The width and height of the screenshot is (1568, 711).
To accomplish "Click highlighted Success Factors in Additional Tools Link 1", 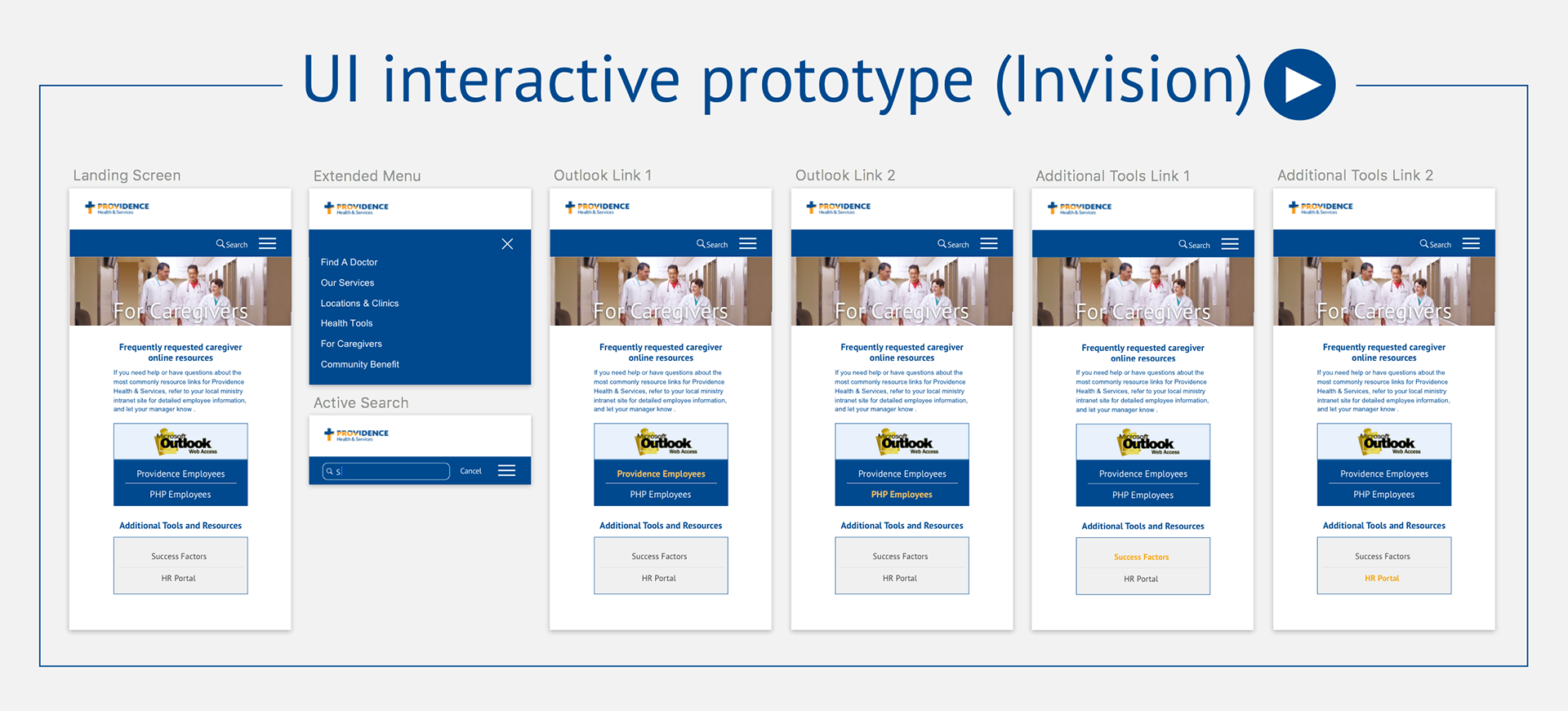I will point(1141,558).
